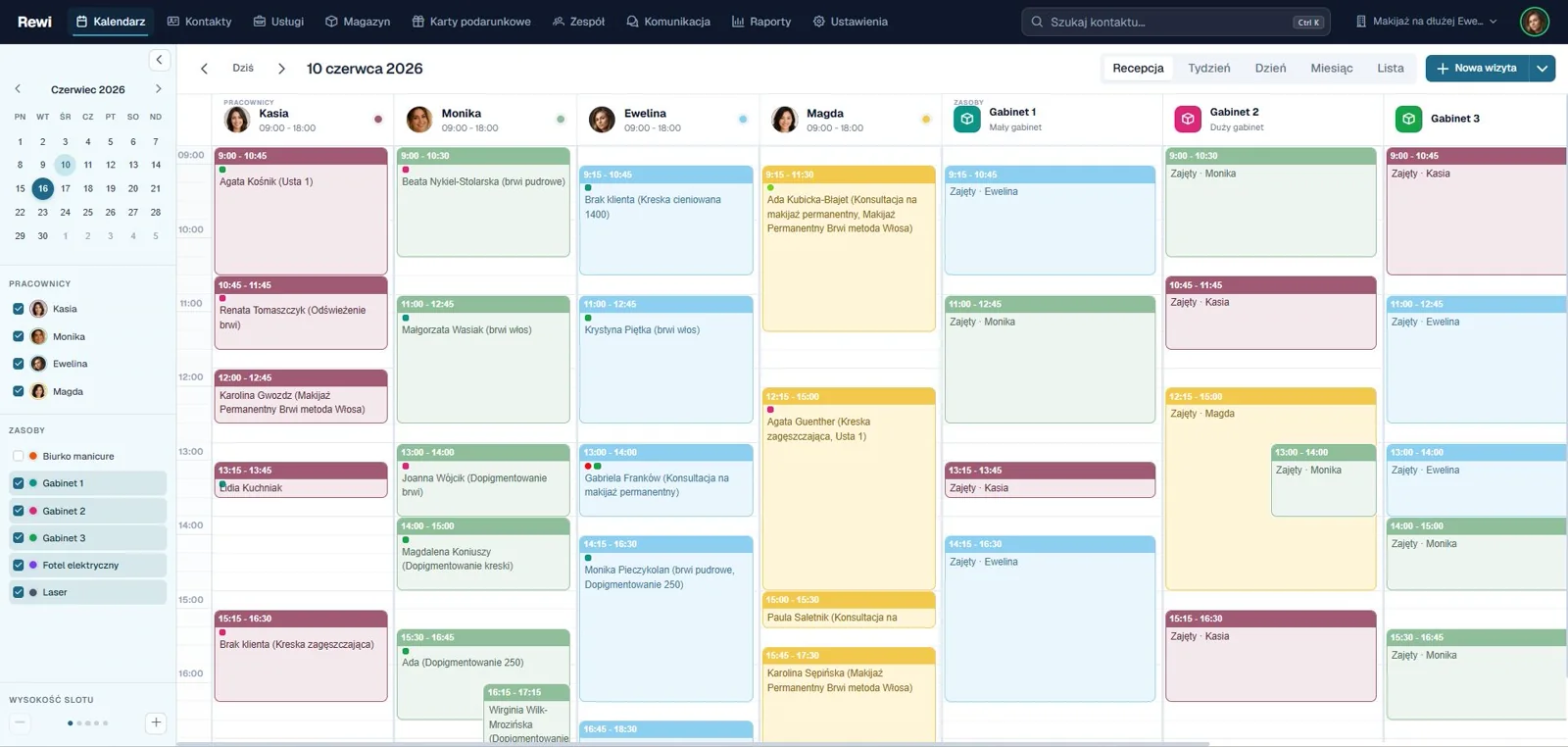Image resolution: width=1568 pixels, height=747 pixels.
Task: Toggle the Magda employee checkbox
Action: [x=18, y=391]
